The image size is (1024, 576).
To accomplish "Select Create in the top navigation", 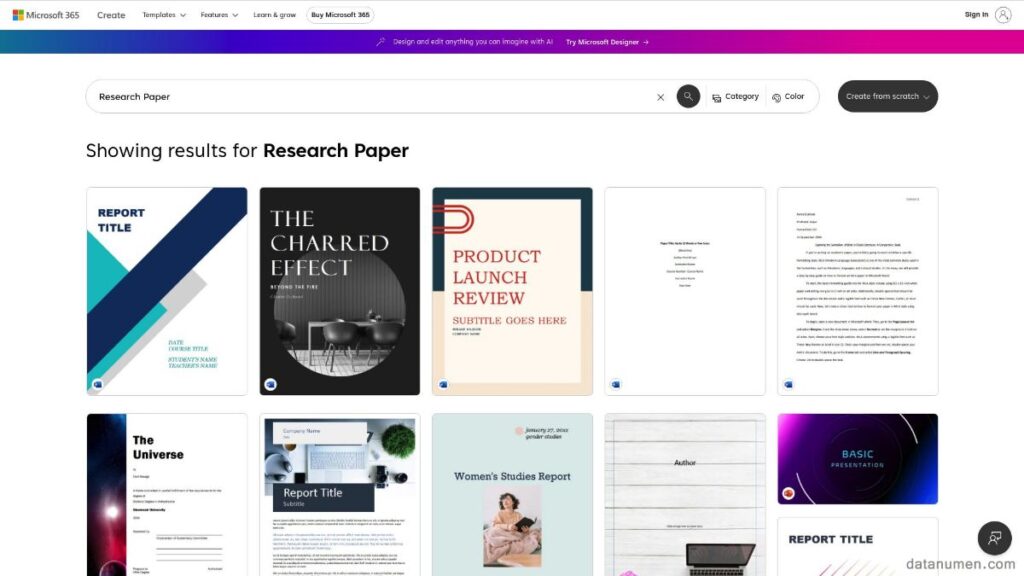I will pyautogui.click(x=111, y=14).
